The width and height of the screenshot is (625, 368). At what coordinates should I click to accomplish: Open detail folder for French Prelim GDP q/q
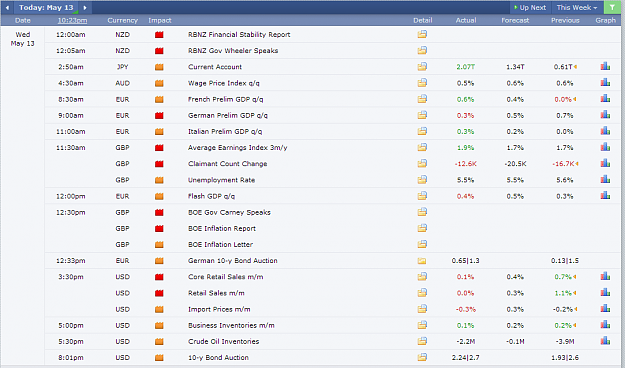tap(422, 99)
